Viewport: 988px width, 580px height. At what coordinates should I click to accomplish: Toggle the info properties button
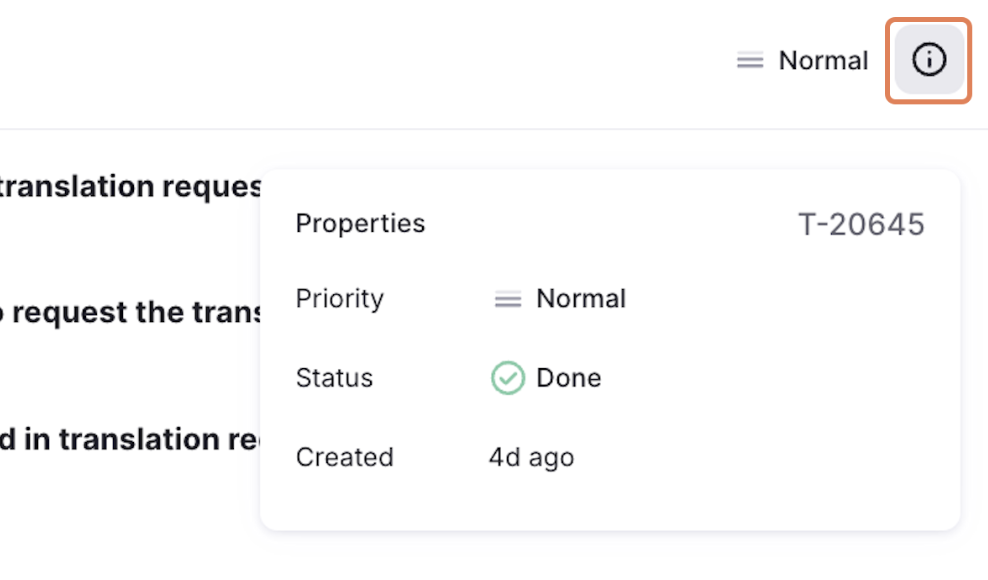[929, 61]
